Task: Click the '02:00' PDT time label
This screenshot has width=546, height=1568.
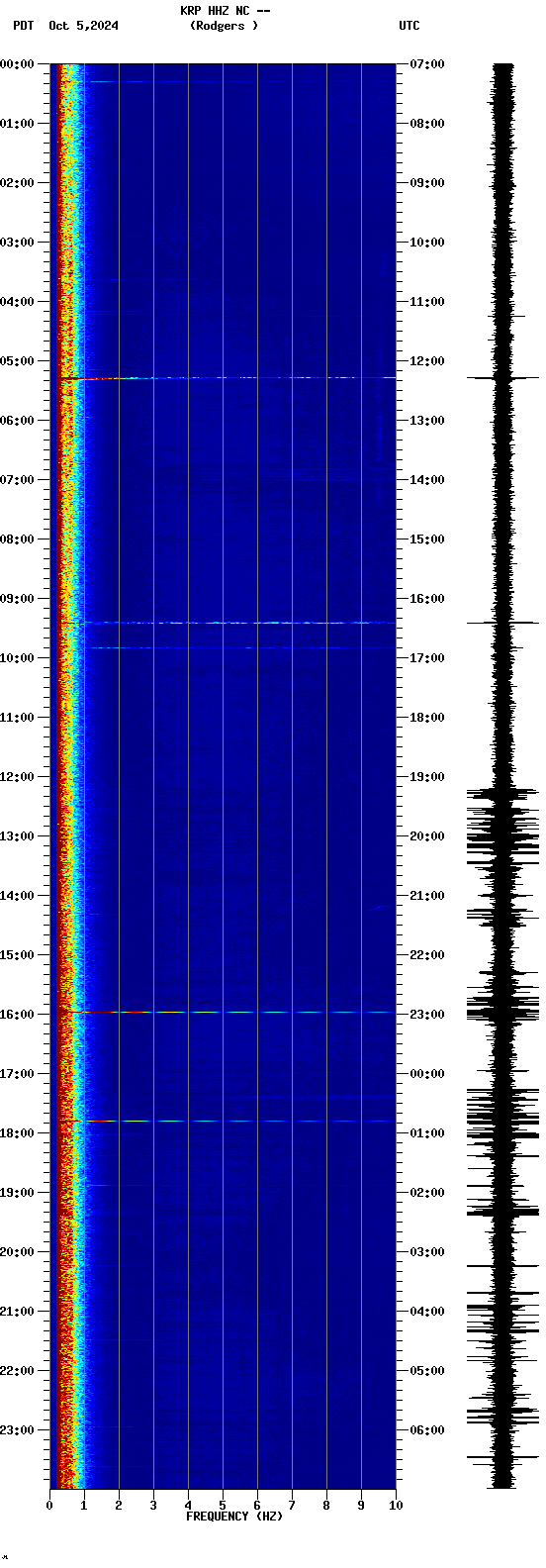Action: coord(17,183)
